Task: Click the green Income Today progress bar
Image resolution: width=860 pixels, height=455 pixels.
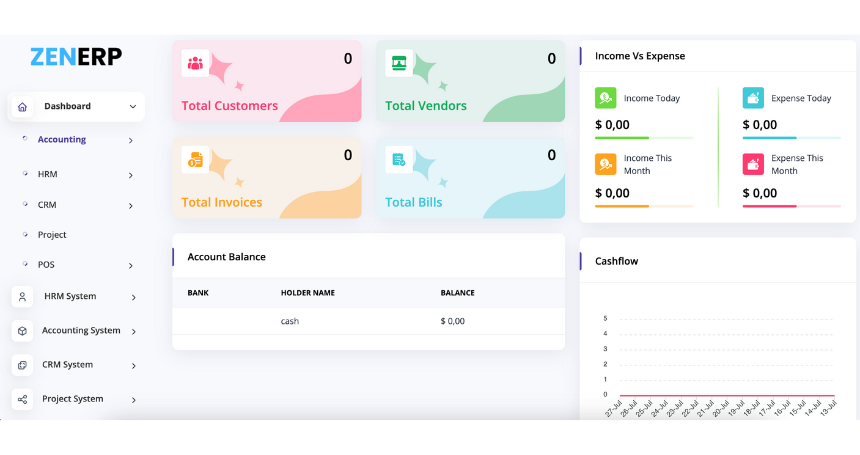Action: pos(644,138)
